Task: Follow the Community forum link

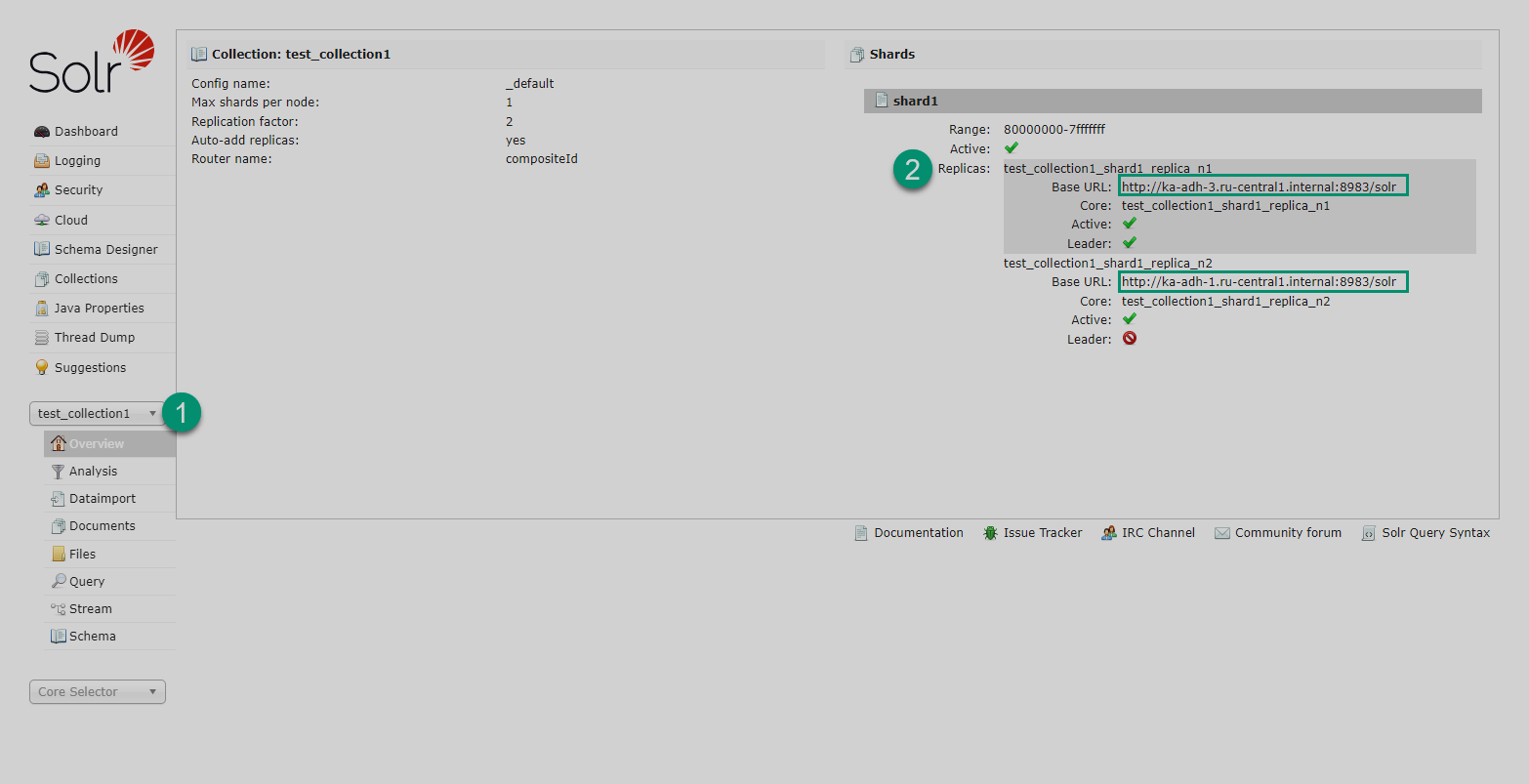Action: 1288,533
